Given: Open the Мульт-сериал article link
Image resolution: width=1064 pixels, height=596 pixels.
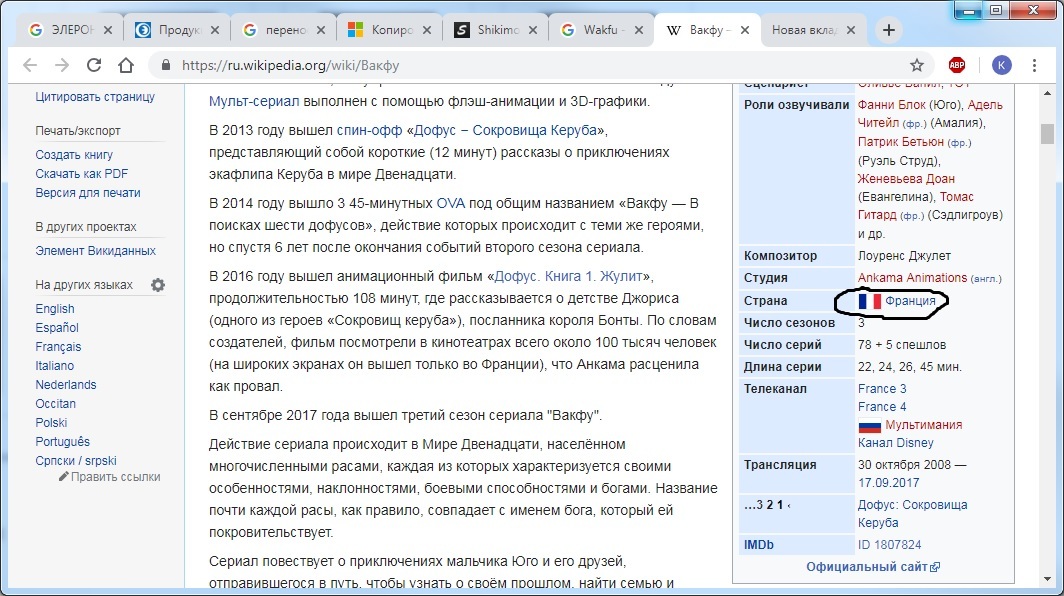Looking at the screenshot, I should 254,102.
